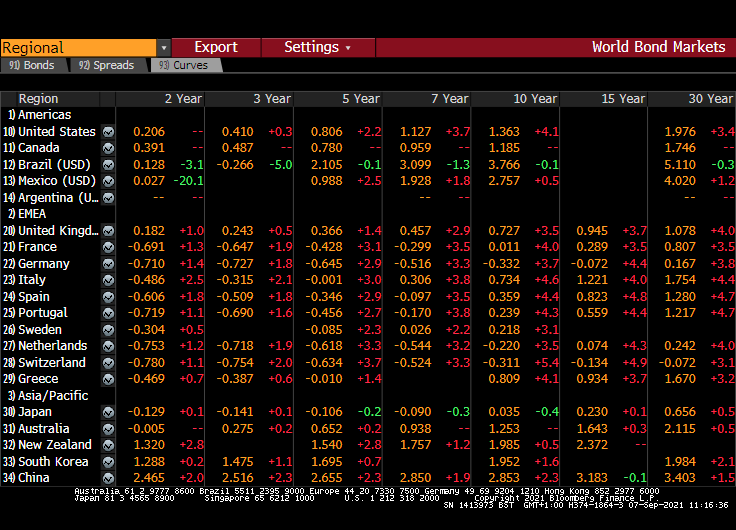Open chart icon for Brazil (USD) row
The image size is (736, 530).
tap(108, 165)
